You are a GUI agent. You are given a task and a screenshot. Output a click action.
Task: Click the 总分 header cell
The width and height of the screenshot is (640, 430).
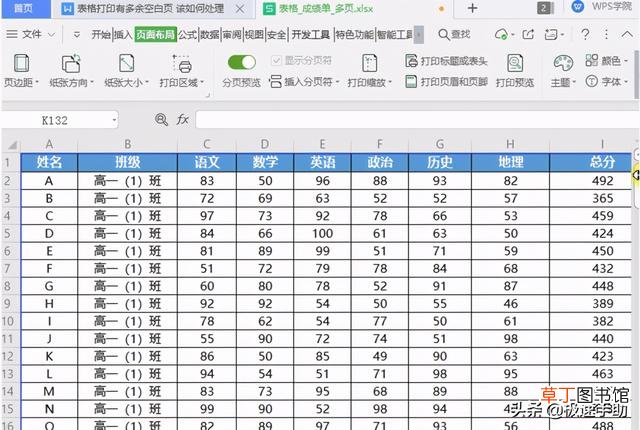(x=590, y=162)
